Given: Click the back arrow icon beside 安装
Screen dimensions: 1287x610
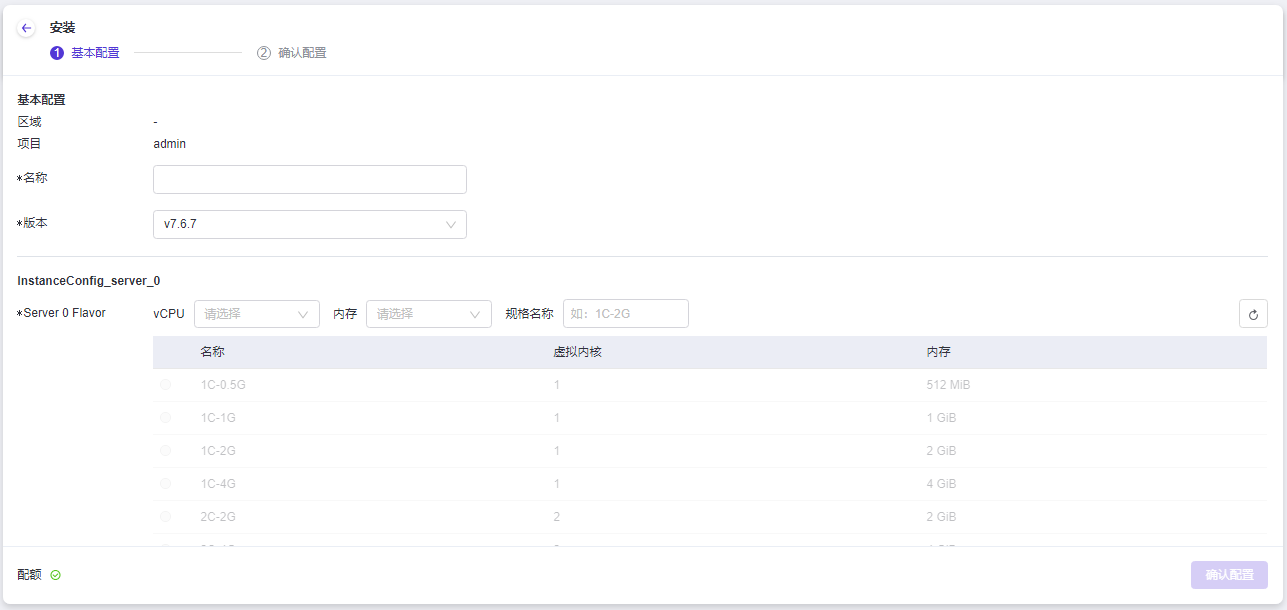Looking at the screenshot, I should point(27,28).
